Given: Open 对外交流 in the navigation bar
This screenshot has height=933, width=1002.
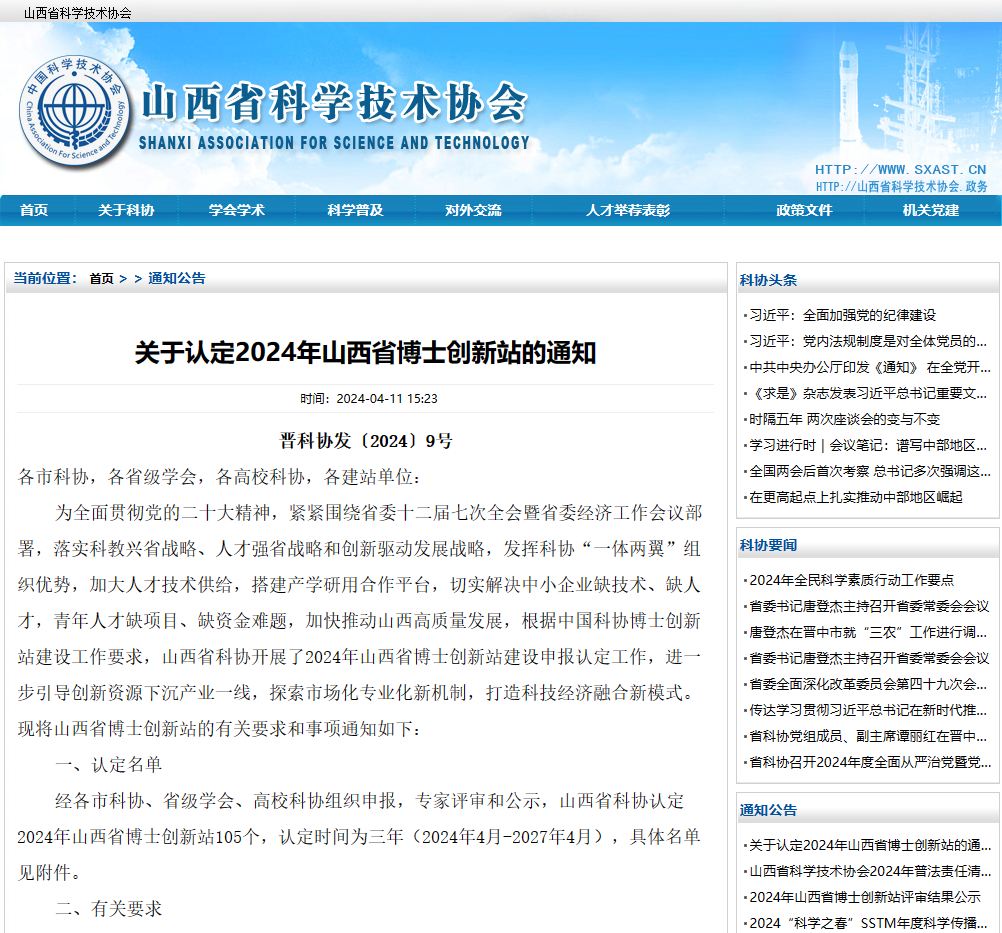Looking at the screenshot, I should (x=474, y=210).
